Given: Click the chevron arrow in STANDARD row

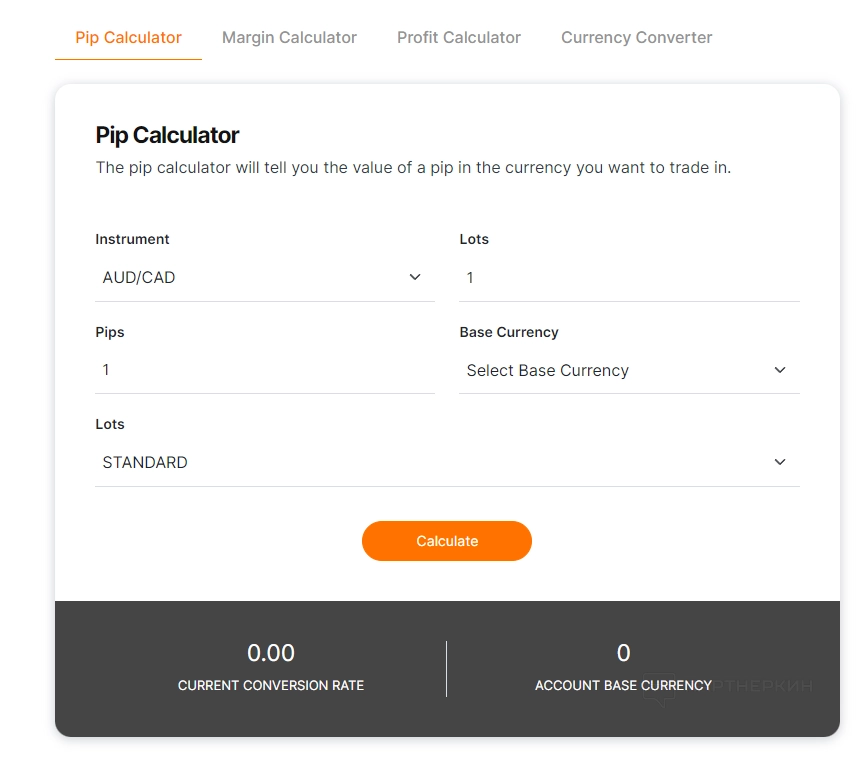Looking at the screenshot, I should click(780, 462).
